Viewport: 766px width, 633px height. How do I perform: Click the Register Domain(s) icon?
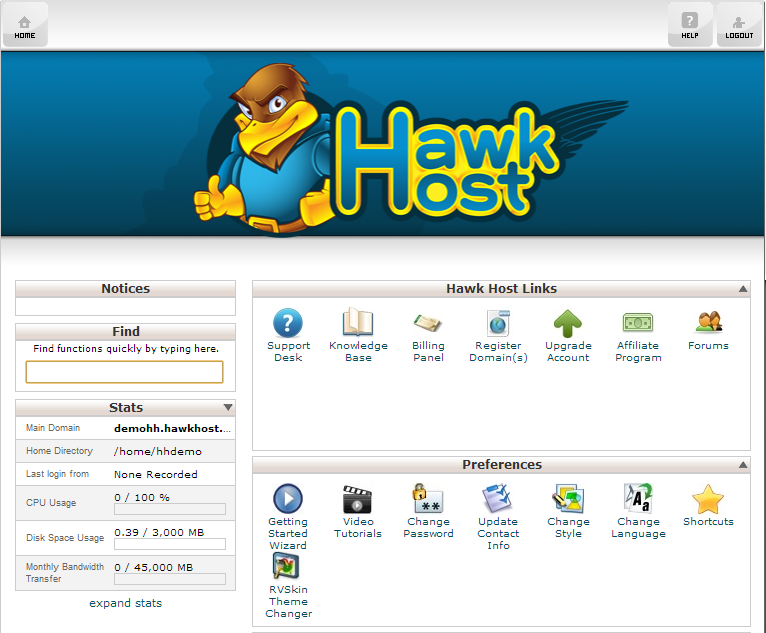click(x=498, y=323)
